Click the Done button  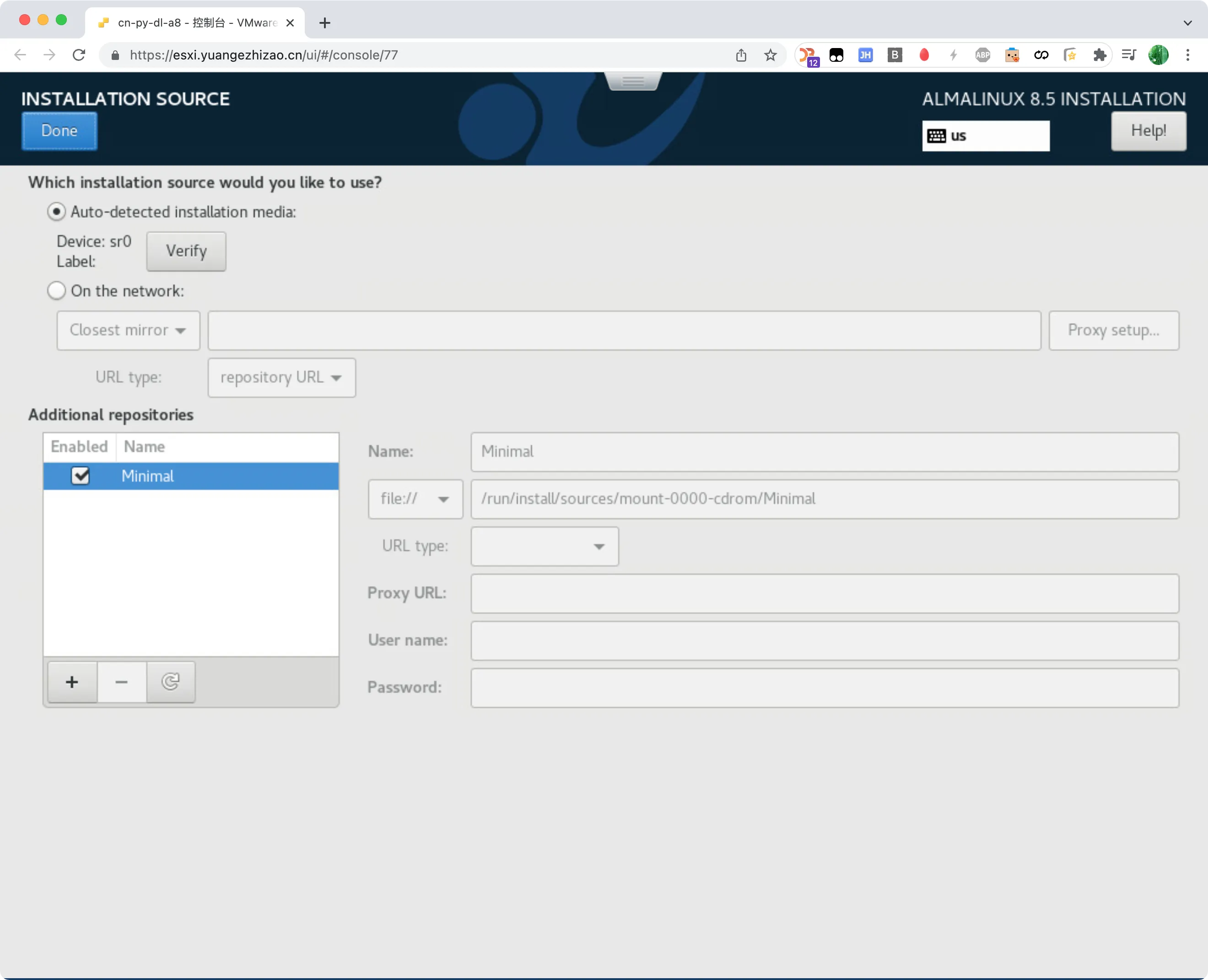pos(59,131)
